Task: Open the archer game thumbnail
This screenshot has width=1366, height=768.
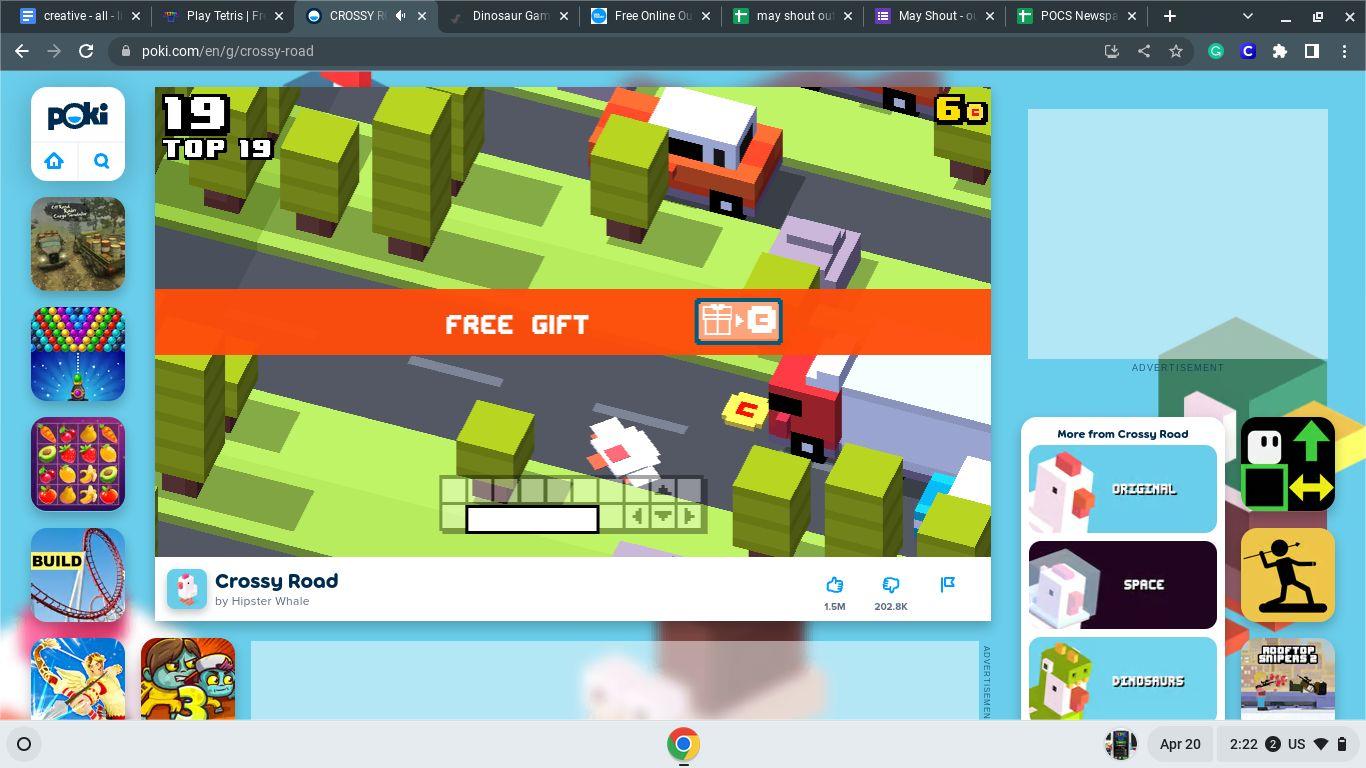Action: pyautogui.click(x=78, y=678)
